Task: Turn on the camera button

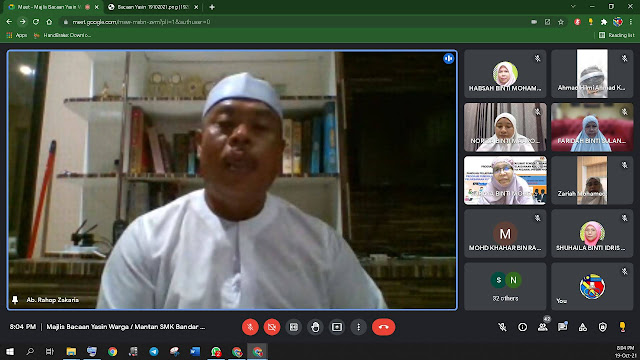Action: click(x=272, y=327)
